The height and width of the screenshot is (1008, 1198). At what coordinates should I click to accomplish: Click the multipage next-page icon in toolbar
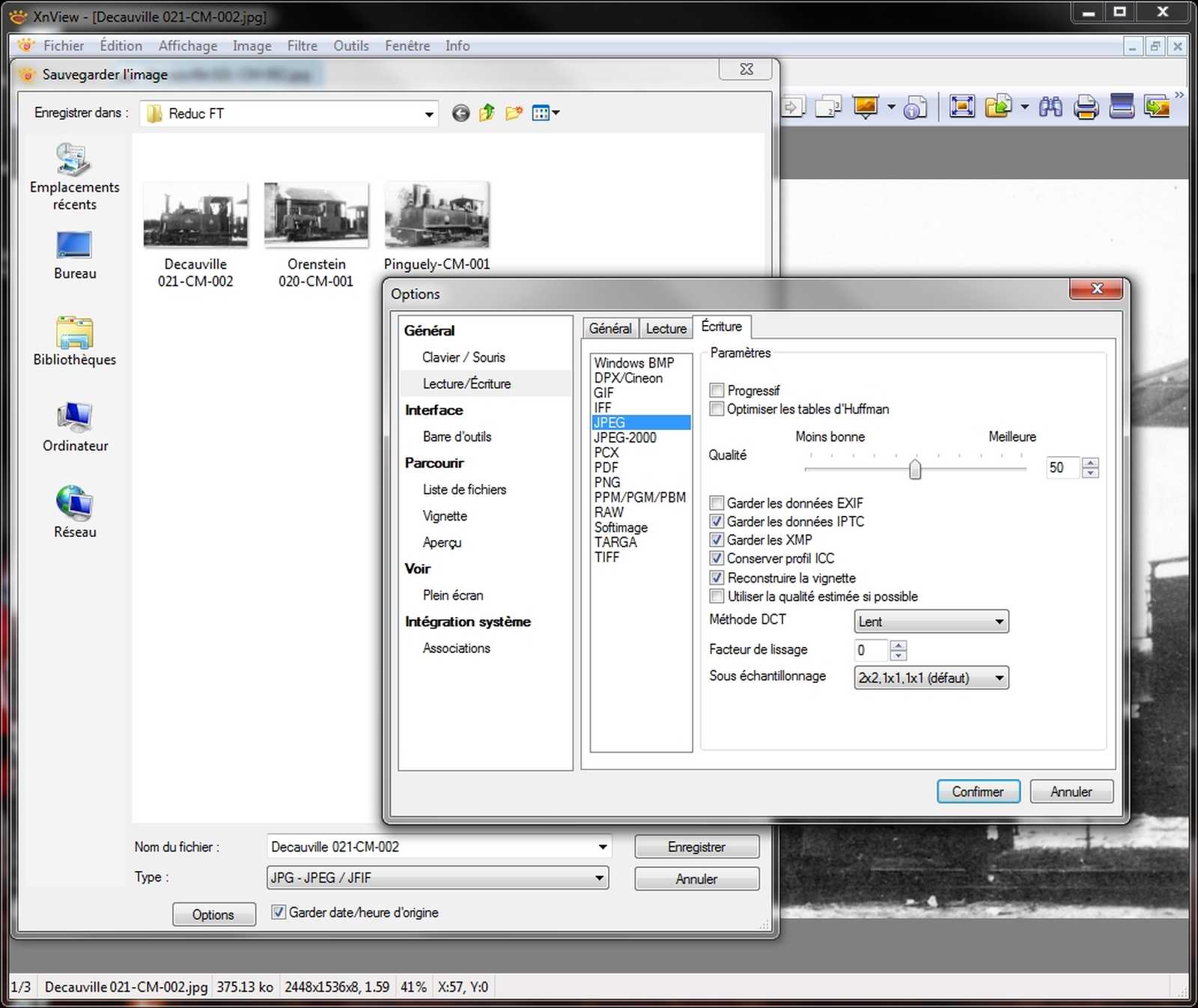coord(793,107)
